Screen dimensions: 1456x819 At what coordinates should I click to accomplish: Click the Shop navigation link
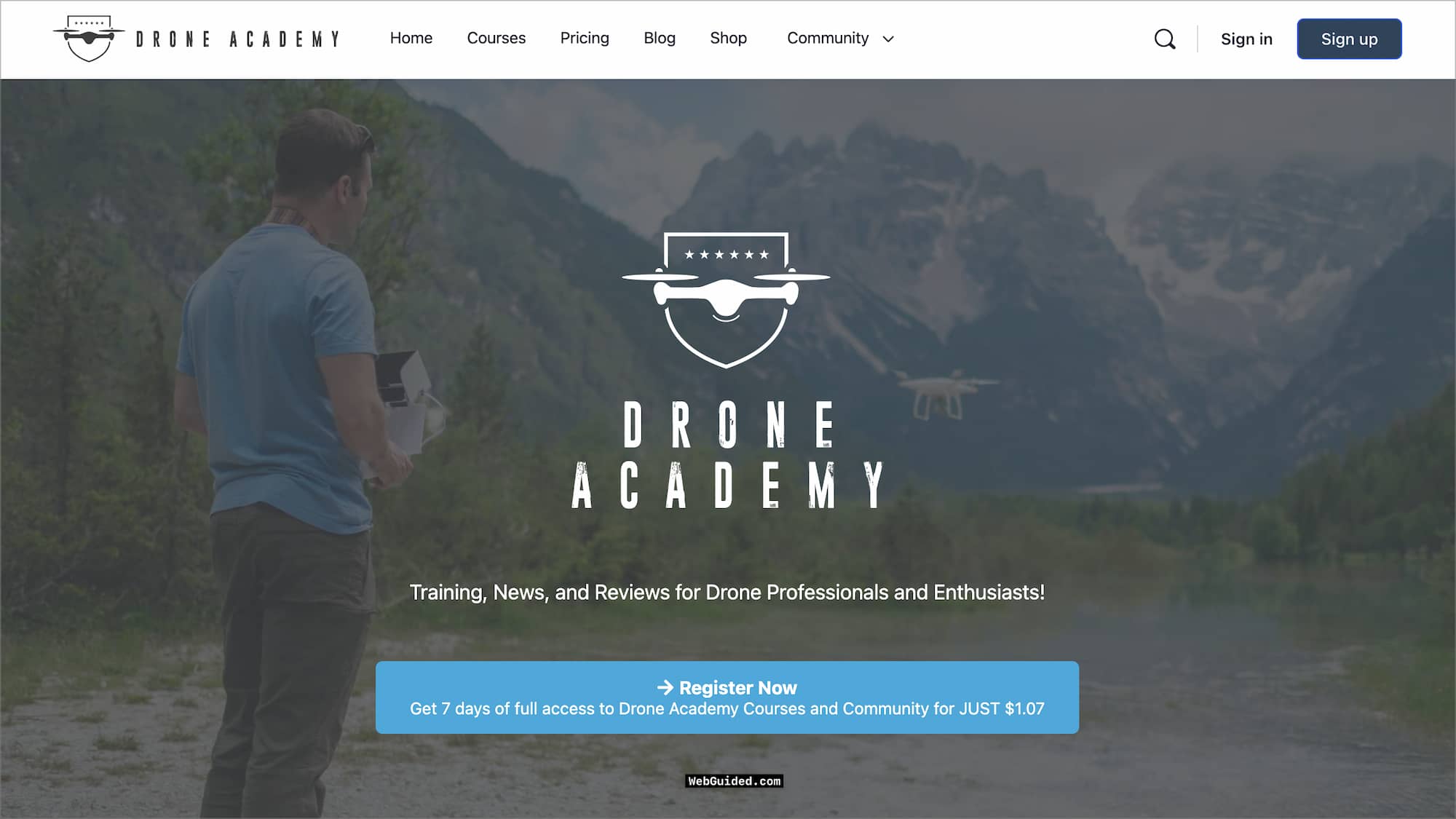coord(728,38)
